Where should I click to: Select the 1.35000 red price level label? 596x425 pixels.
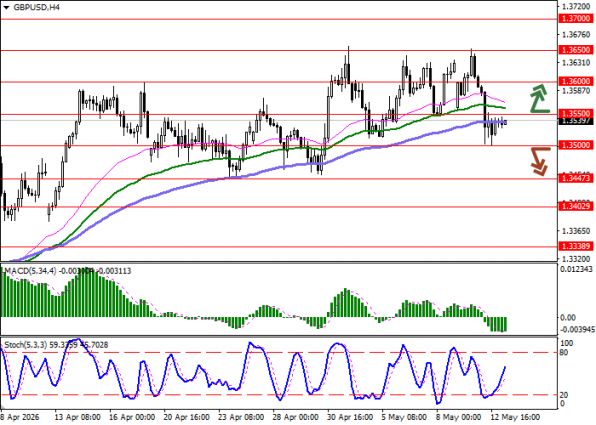tap(575, 145)
